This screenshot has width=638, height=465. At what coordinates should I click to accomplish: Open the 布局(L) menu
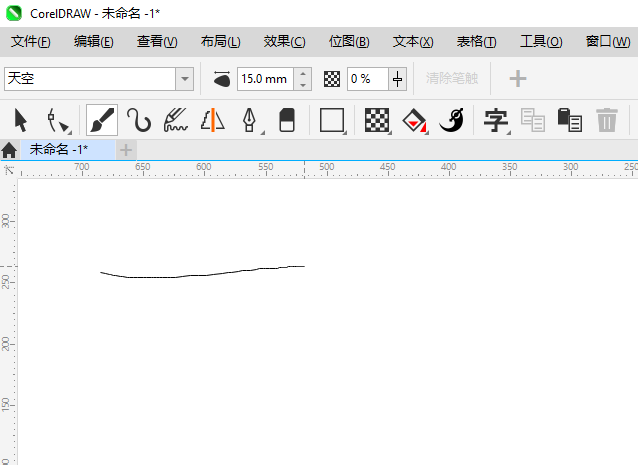221,41
